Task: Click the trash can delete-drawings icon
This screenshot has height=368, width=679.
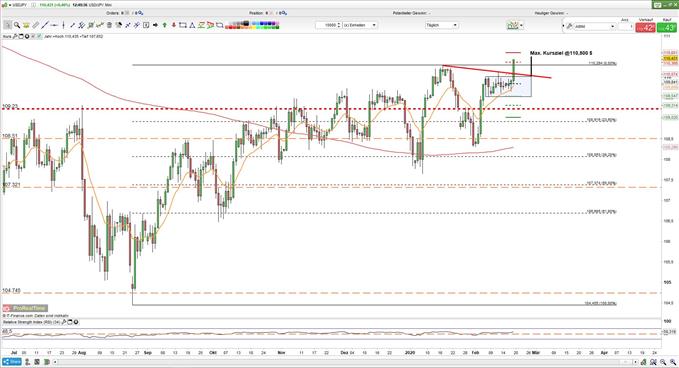Action: 109,25
